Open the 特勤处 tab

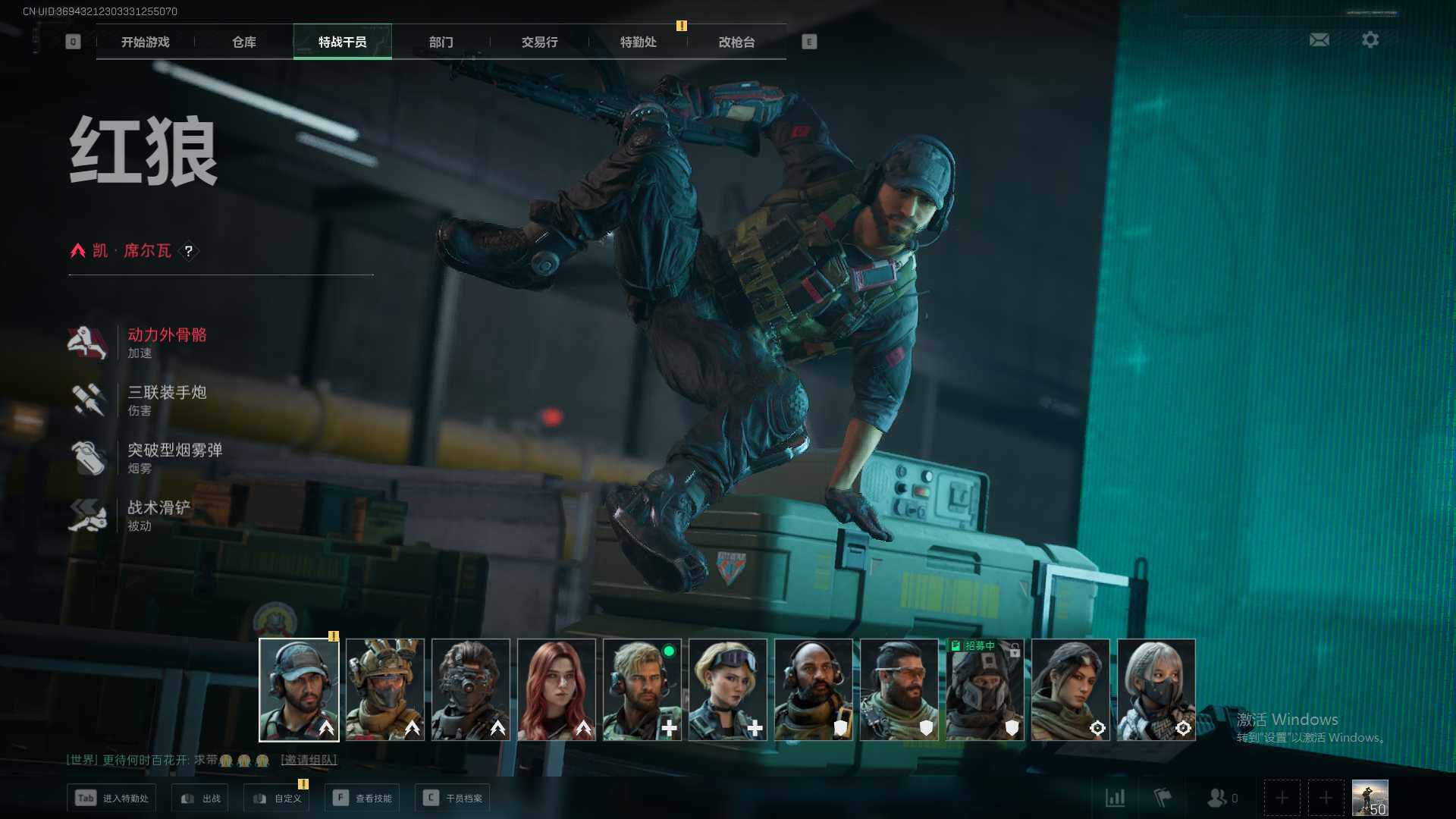coord(639,42)
